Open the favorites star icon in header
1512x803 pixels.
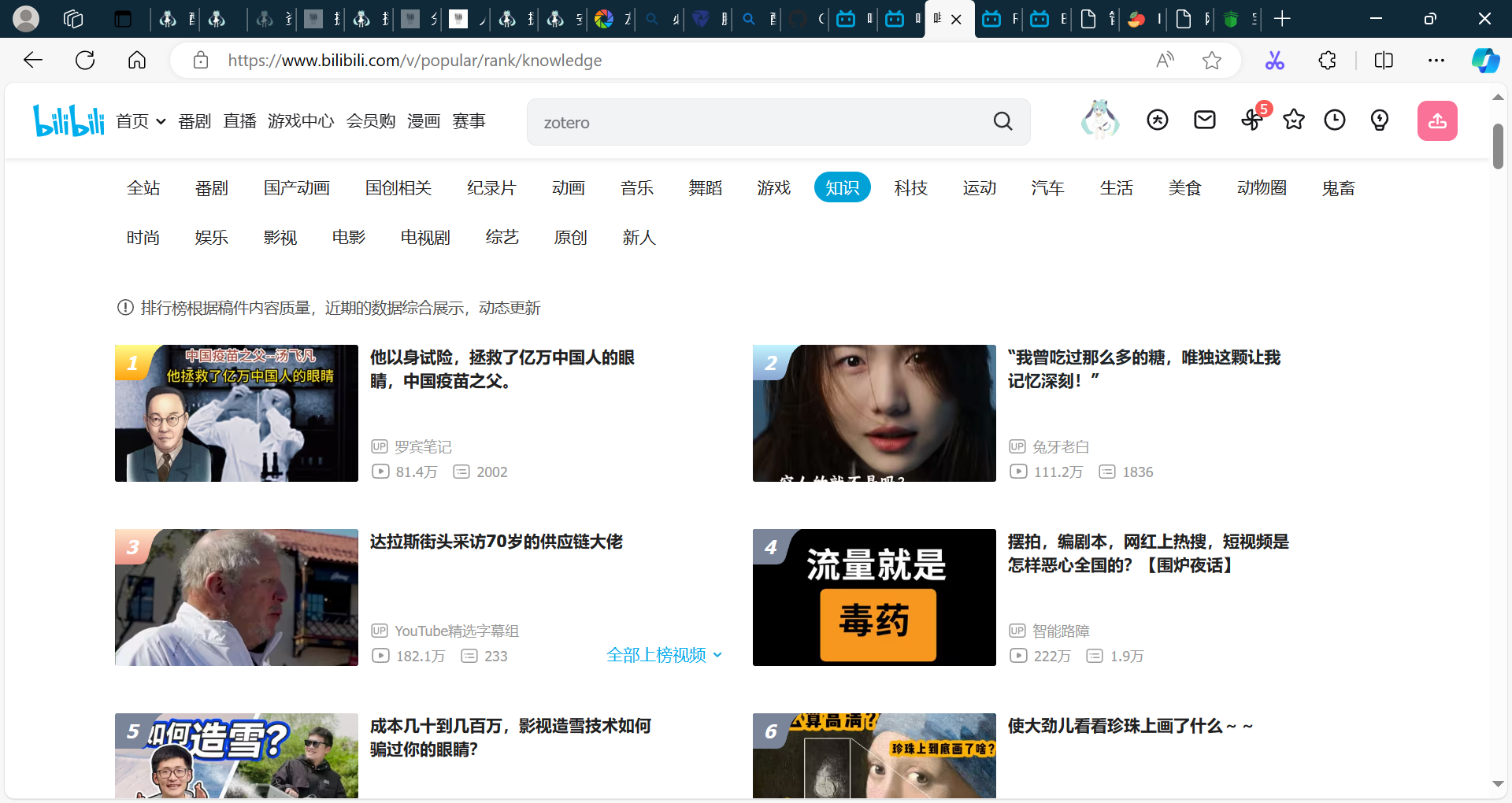[1293, 120]
